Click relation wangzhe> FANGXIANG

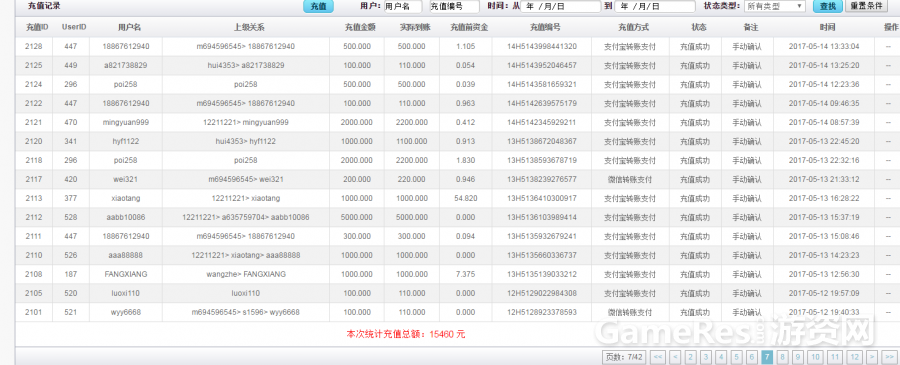246,274
